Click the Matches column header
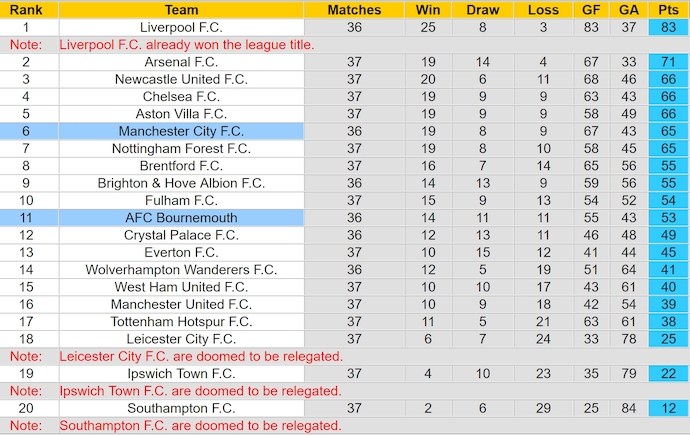The image size is (690, 435). coord(354,10)
